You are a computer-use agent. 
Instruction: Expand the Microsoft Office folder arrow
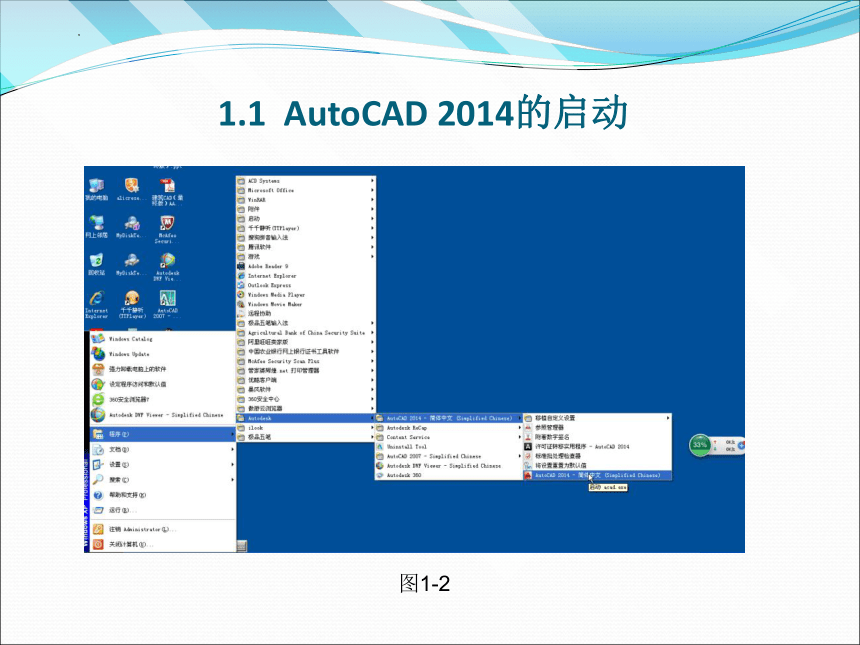[372, 190]
